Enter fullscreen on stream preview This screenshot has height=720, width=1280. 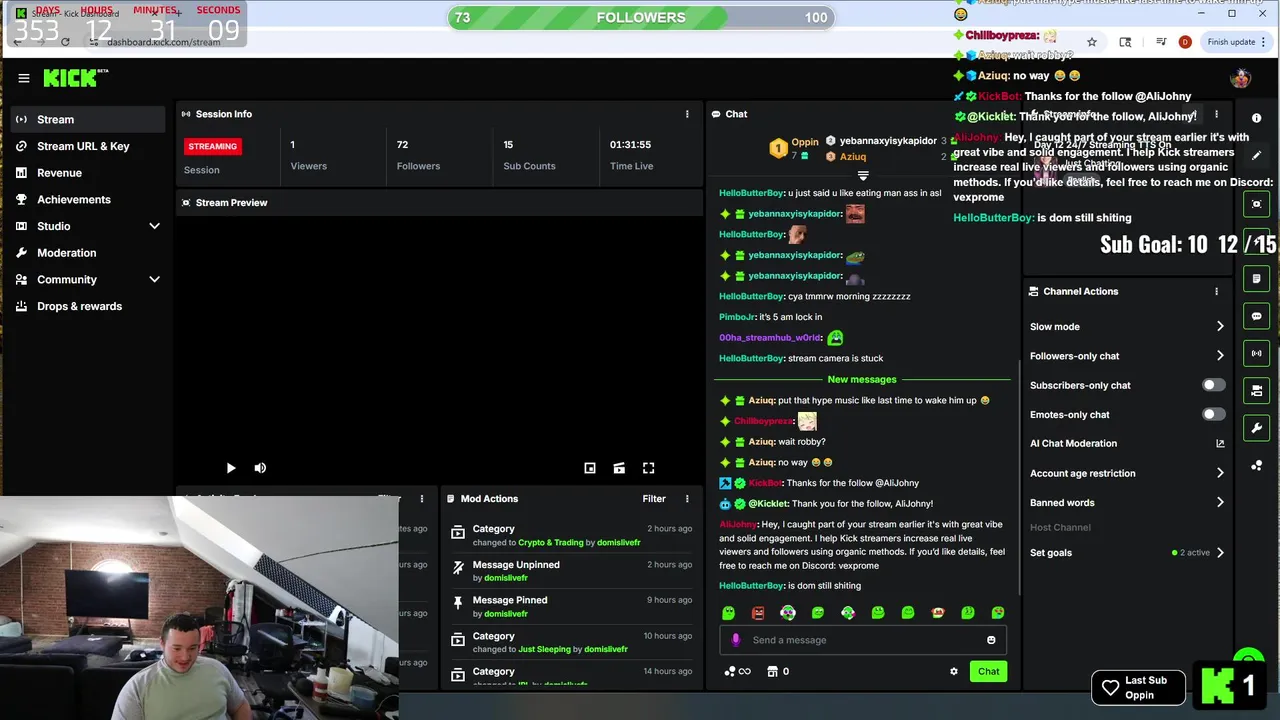click(648, 468)
